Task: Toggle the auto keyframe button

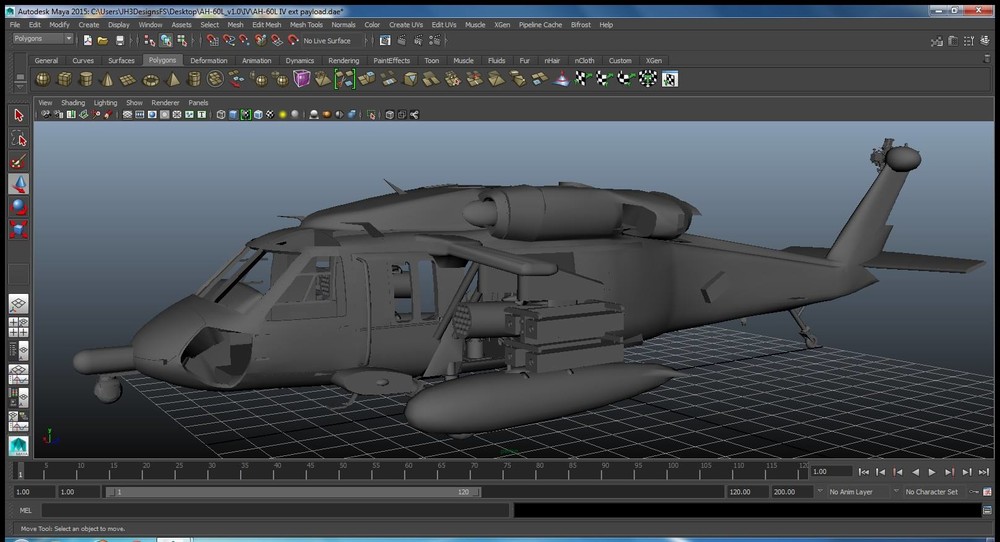Action: (x=973, y=492)
